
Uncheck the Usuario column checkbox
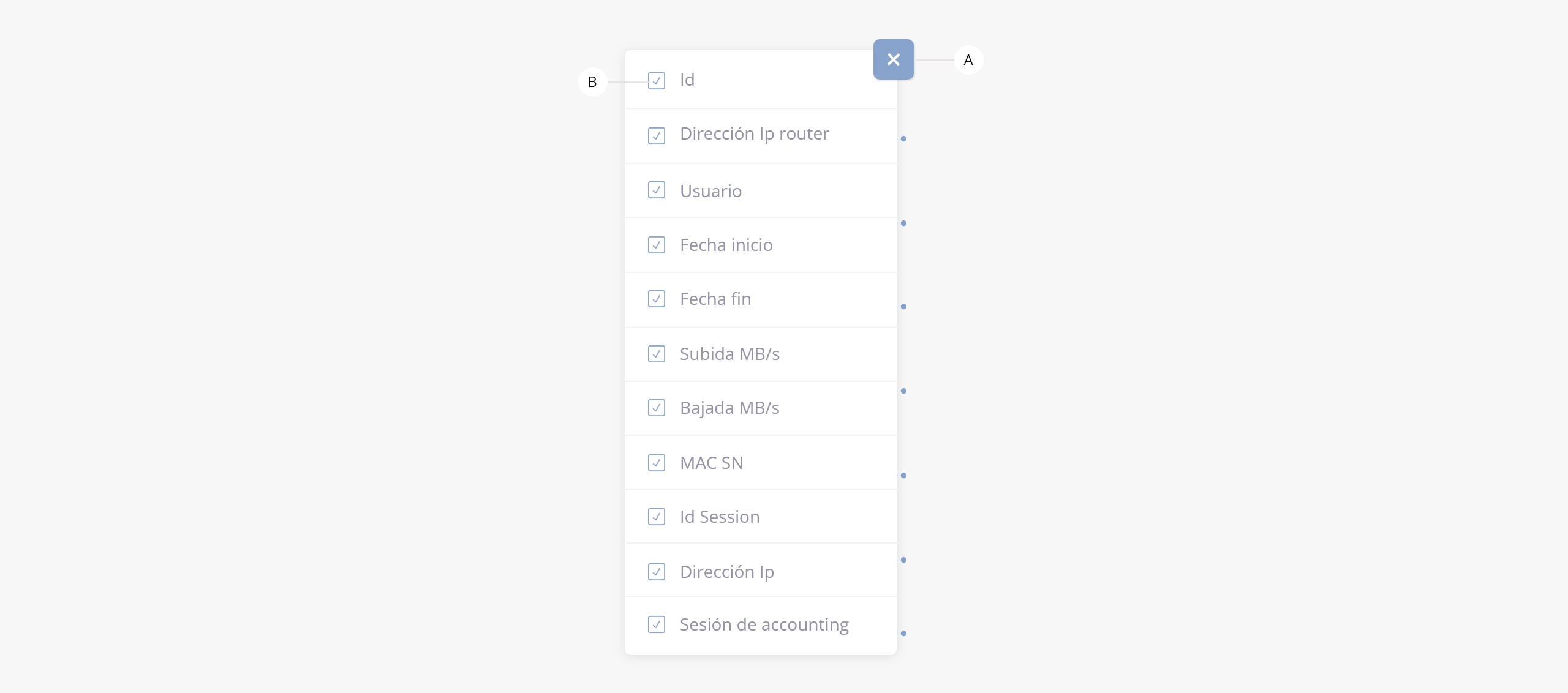[x=656, y=190]
